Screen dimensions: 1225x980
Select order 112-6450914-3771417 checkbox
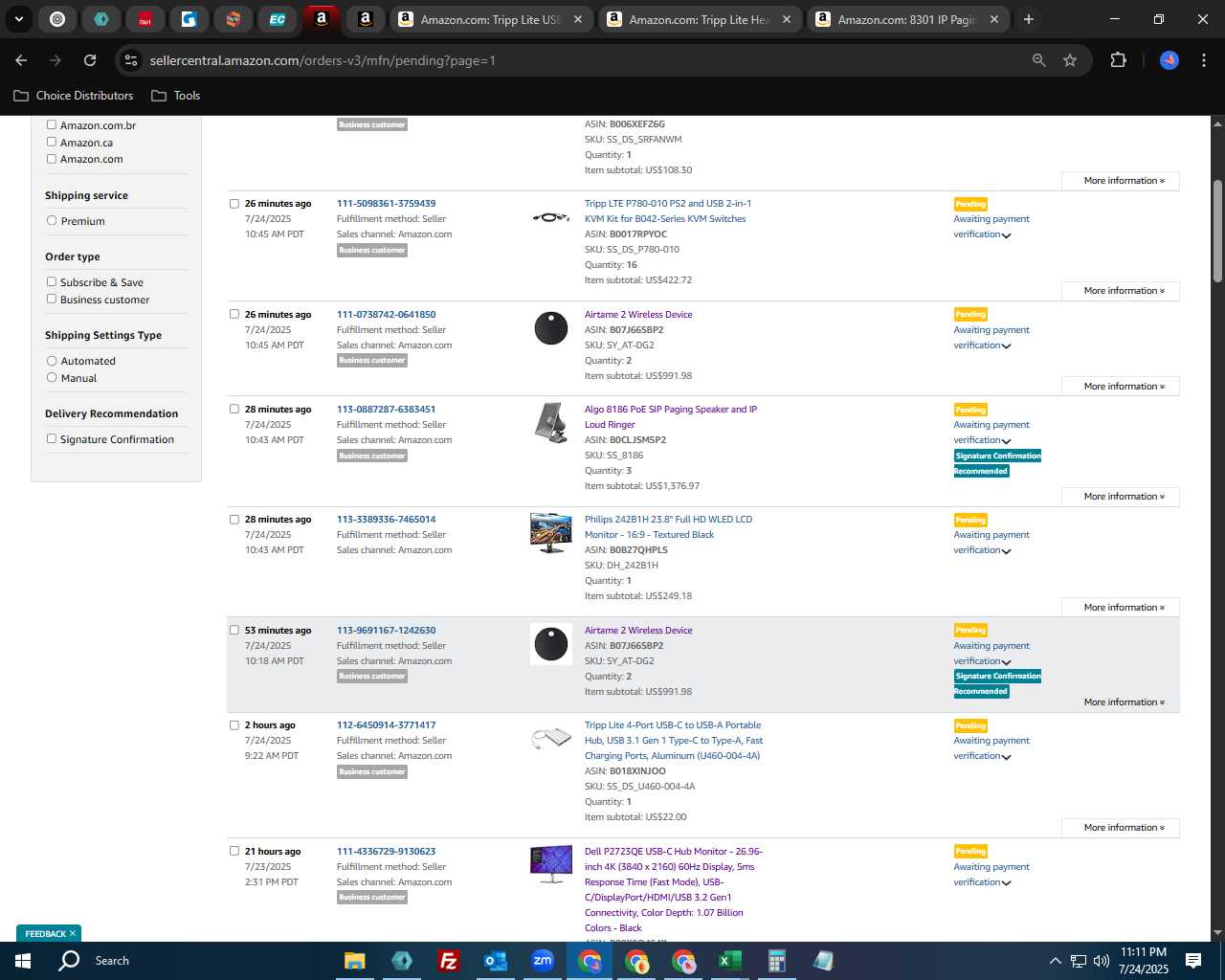tap(234, 725)
